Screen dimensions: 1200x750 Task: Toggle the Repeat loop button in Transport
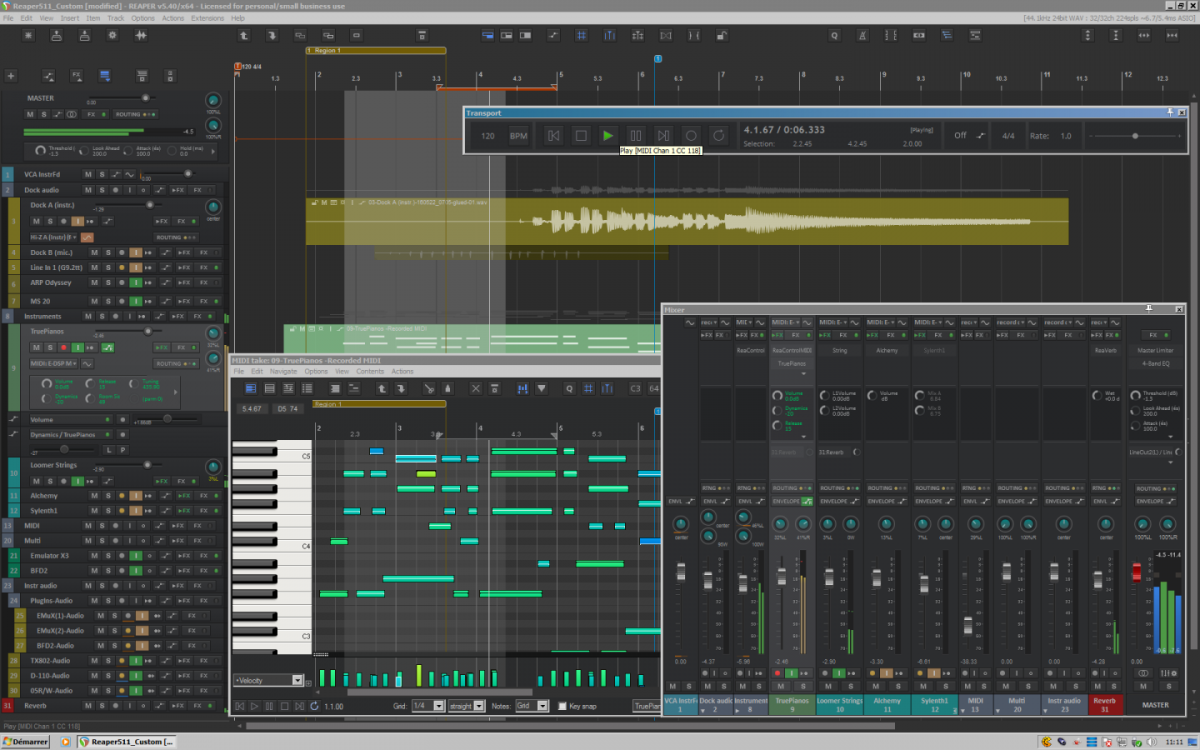(x=718, y=135)
